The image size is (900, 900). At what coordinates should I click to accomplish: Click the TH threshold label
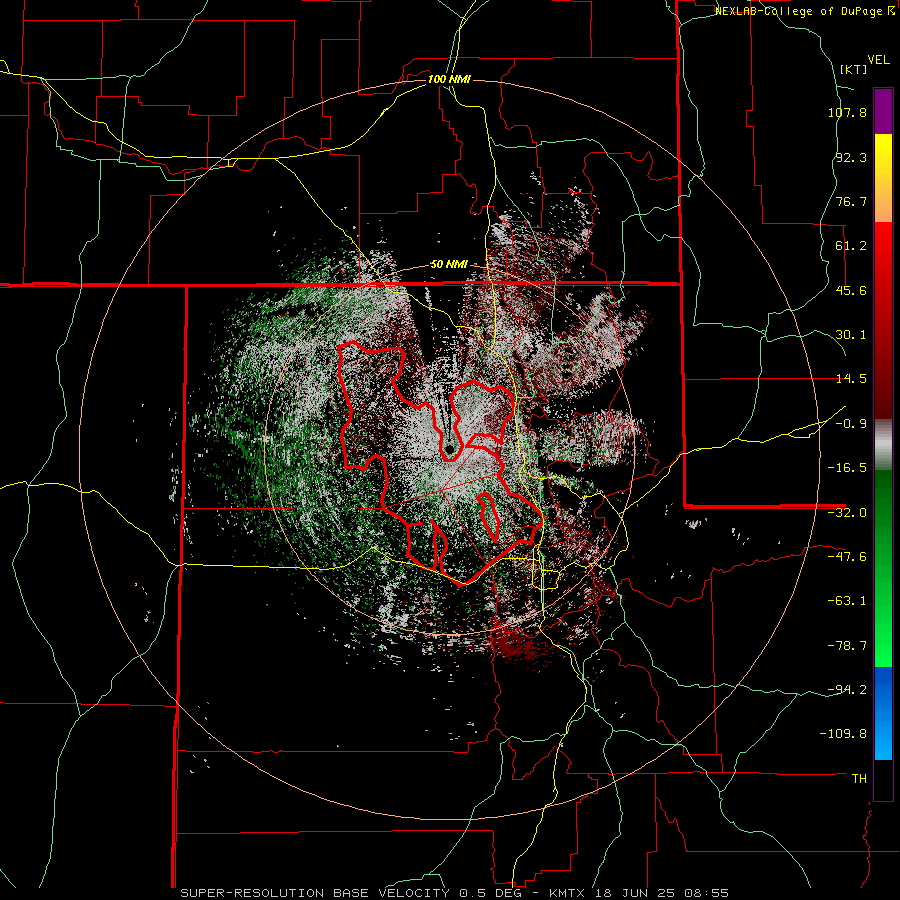coord(859,779)
